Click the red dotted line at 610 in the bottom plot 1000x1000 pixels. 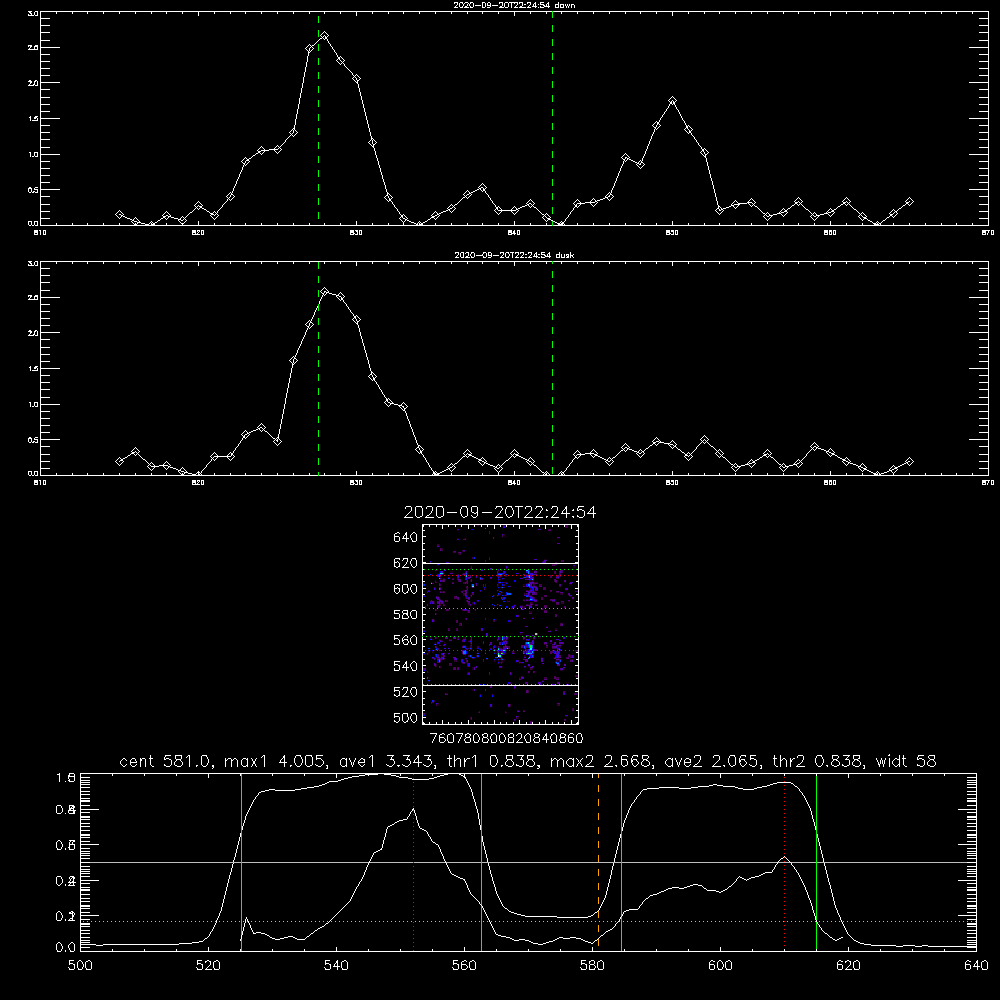click(784, 862)
